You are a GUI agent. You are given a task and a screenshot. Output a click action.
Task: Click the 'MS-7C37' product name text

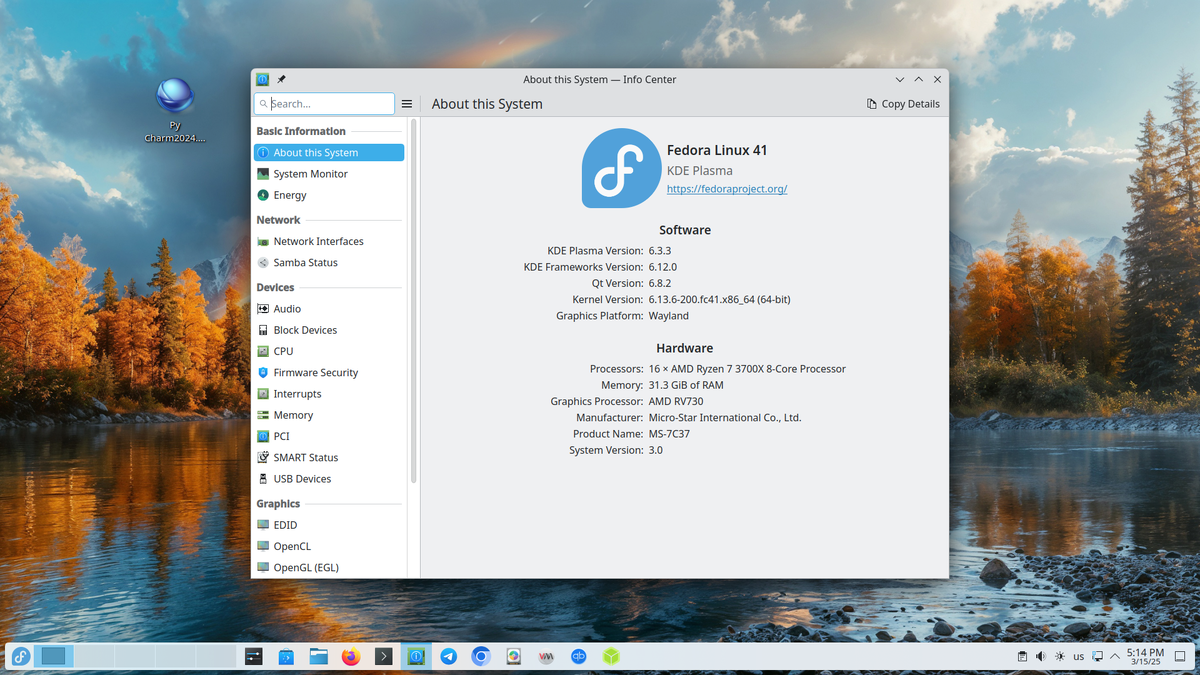[669, 434]
